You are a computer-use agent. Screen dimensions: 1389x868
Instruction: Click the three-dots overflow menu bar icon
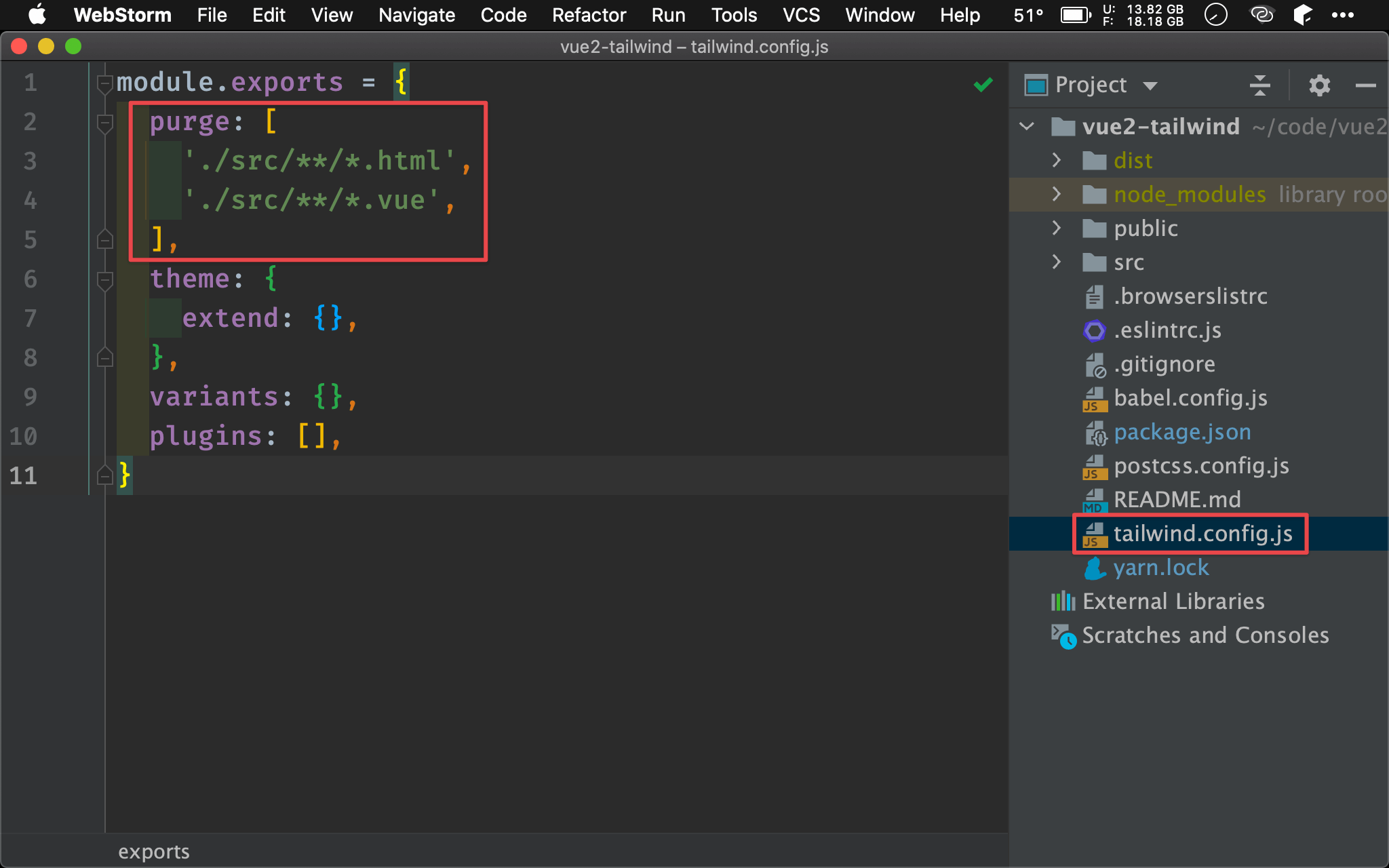point(1342,15)
